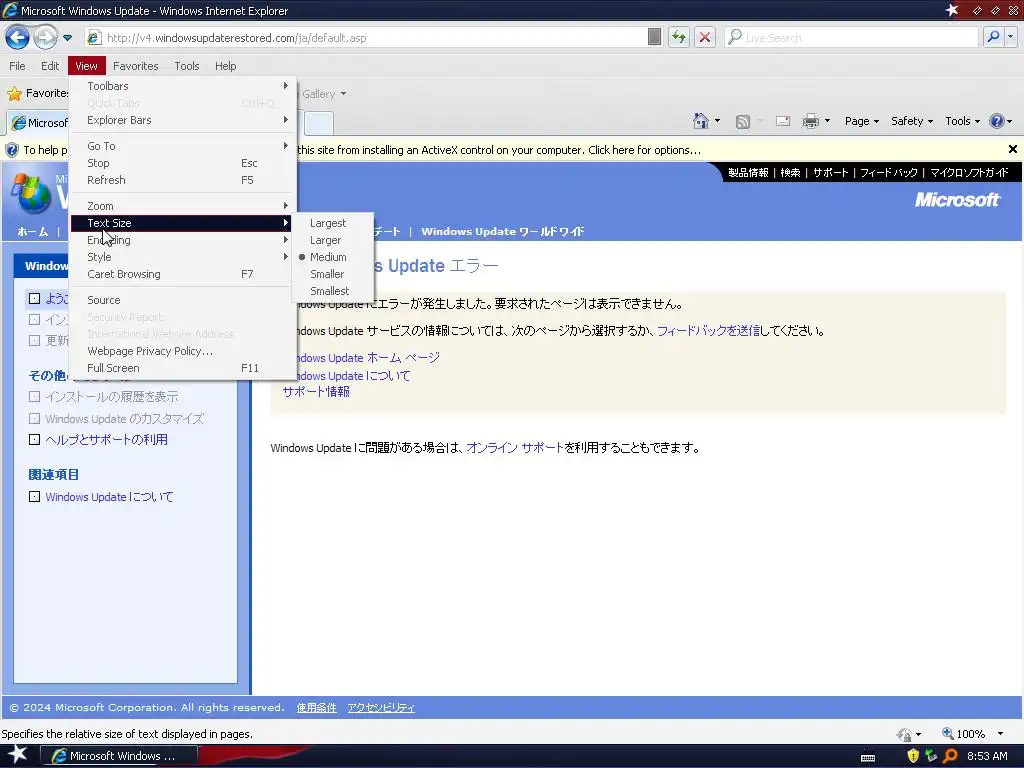
Task: Click the zoom magnifier icon in status bar
Action: (x=948, y=733)
